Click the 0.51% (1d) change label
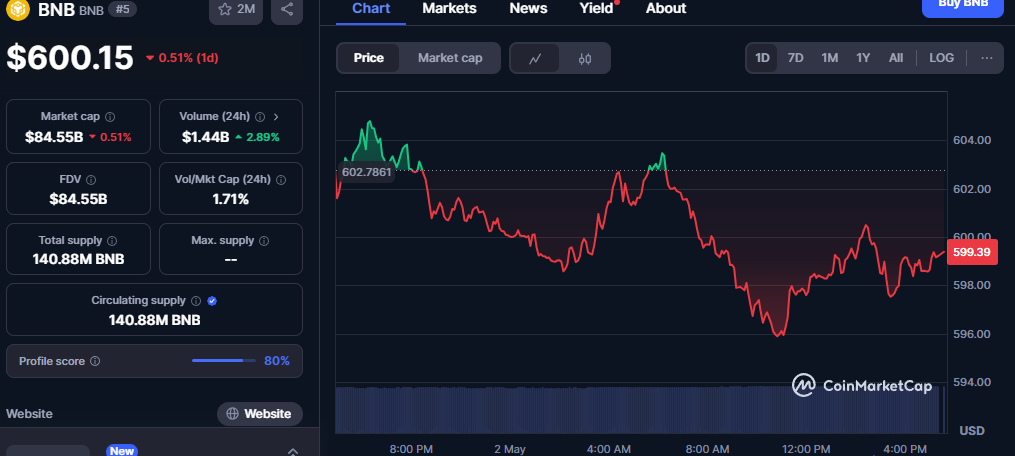 (x=186, y=58)
